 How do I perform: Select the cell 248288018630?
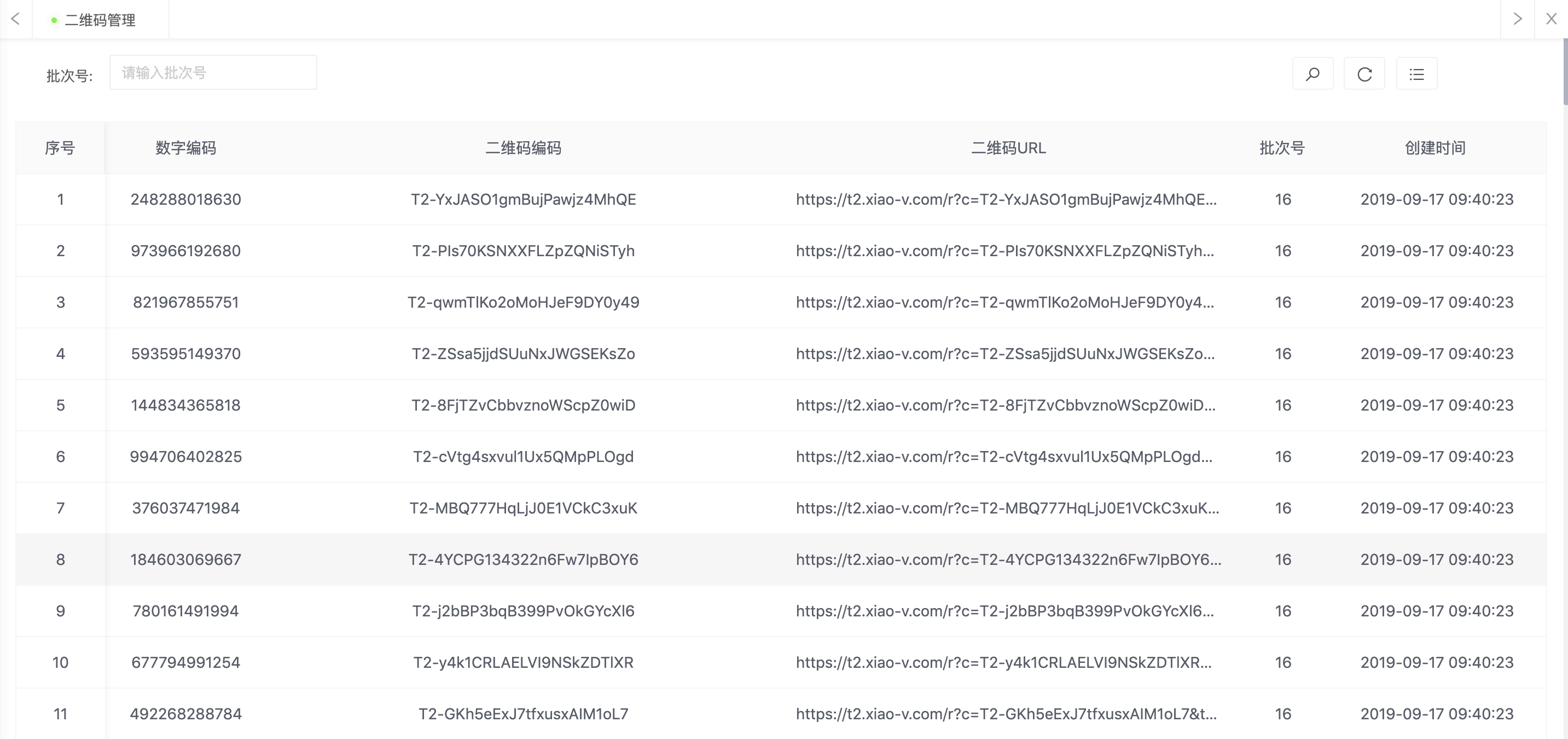(x=185, y=199)
